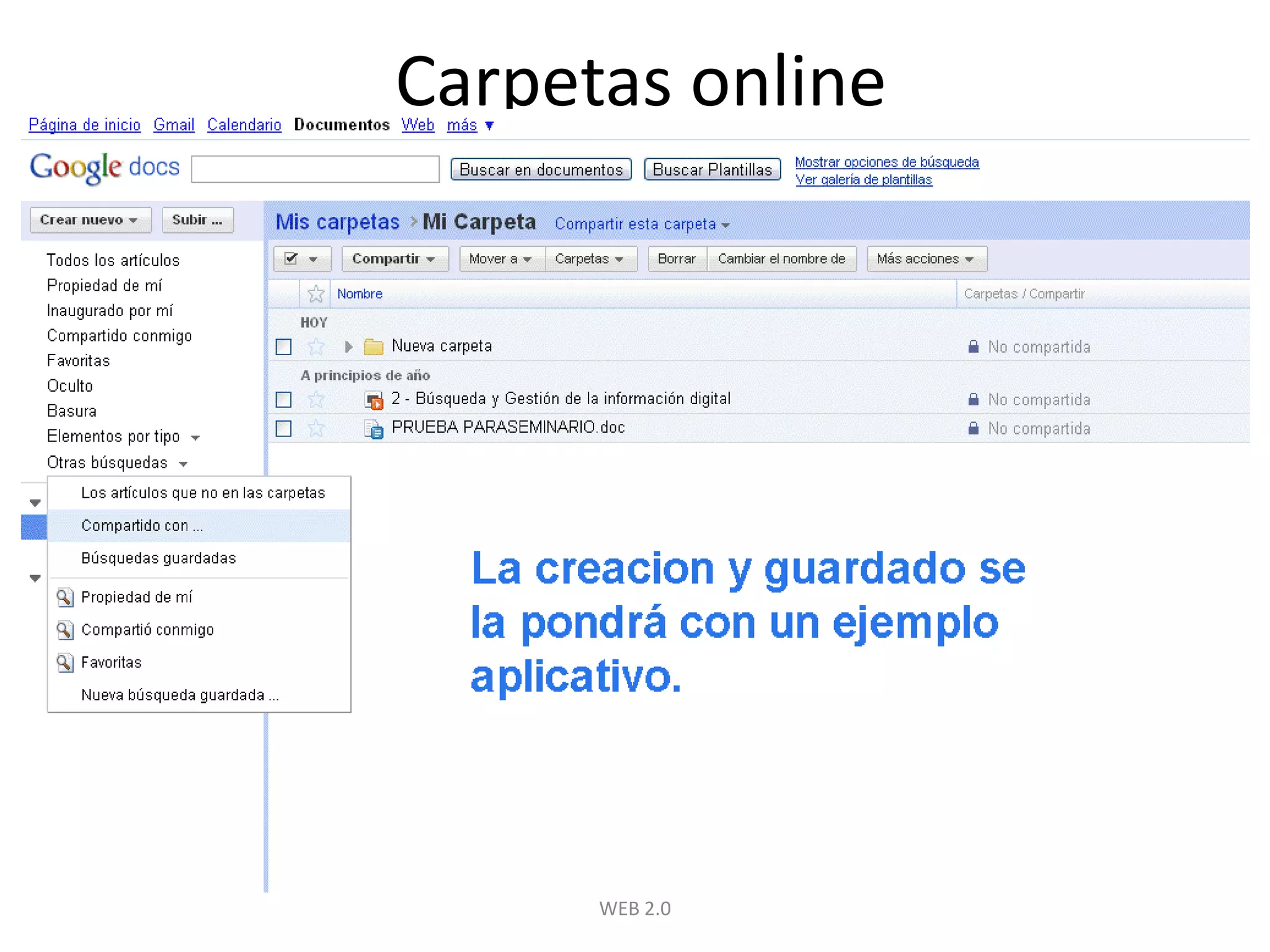1270x952 pixels.
Task: Select Basura in sidebar
Action: click(71, 412)
